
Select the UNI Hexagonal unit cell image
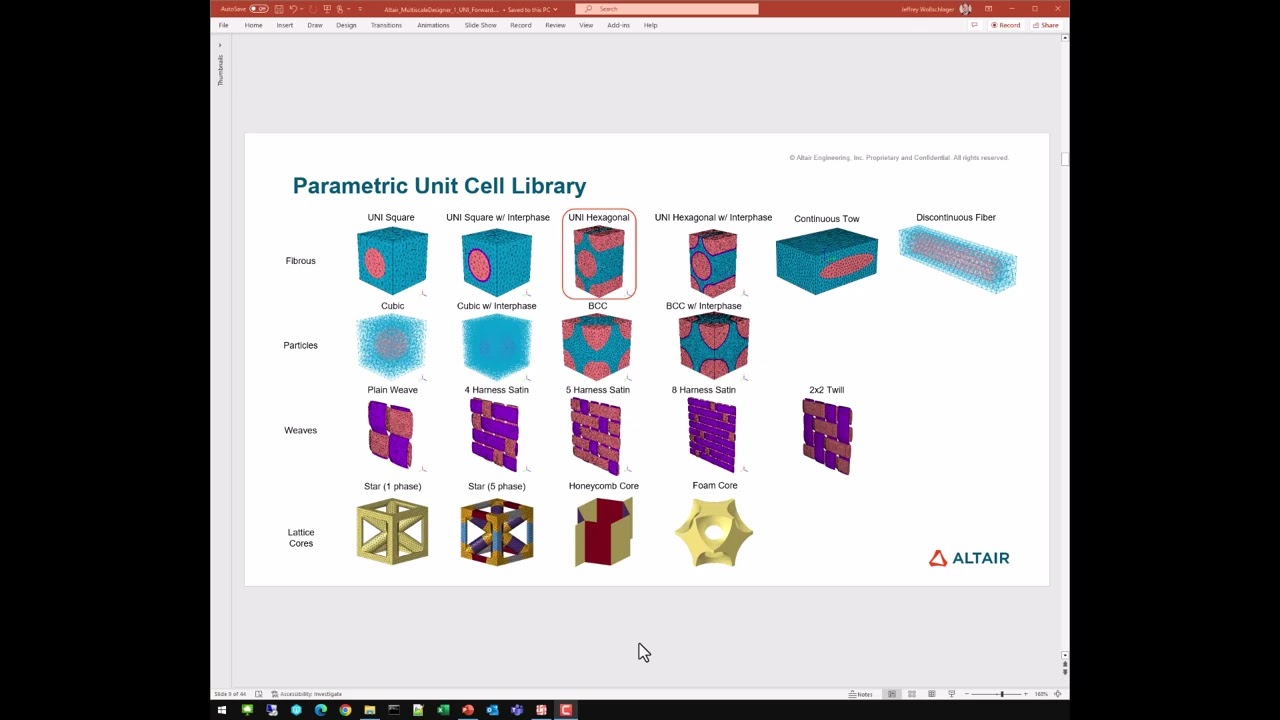click(x=599, y=261)
